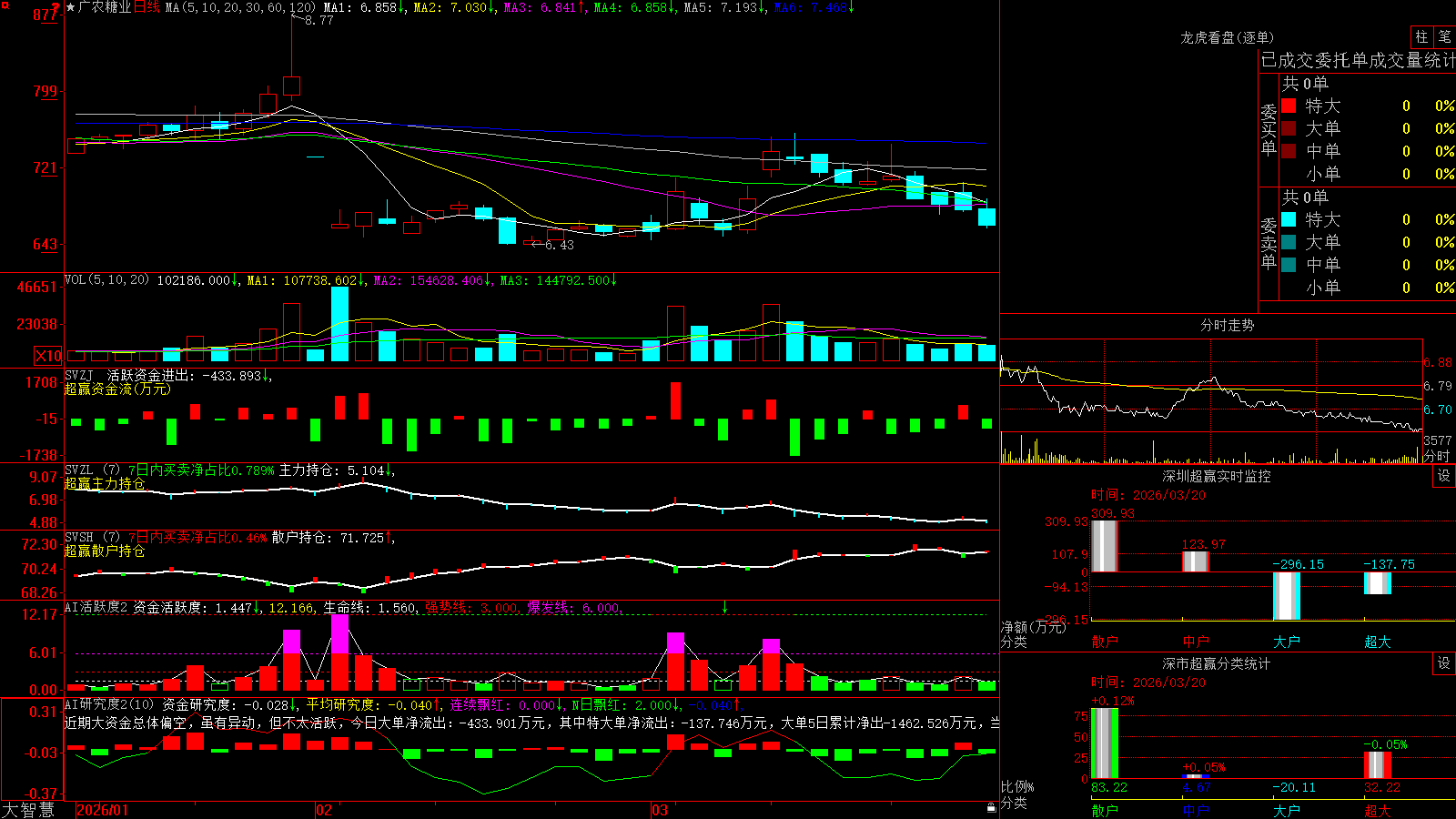Open 设 settings for 深圳超赢实时监控
This screenshot has height=819, width=1456.
1444,476
